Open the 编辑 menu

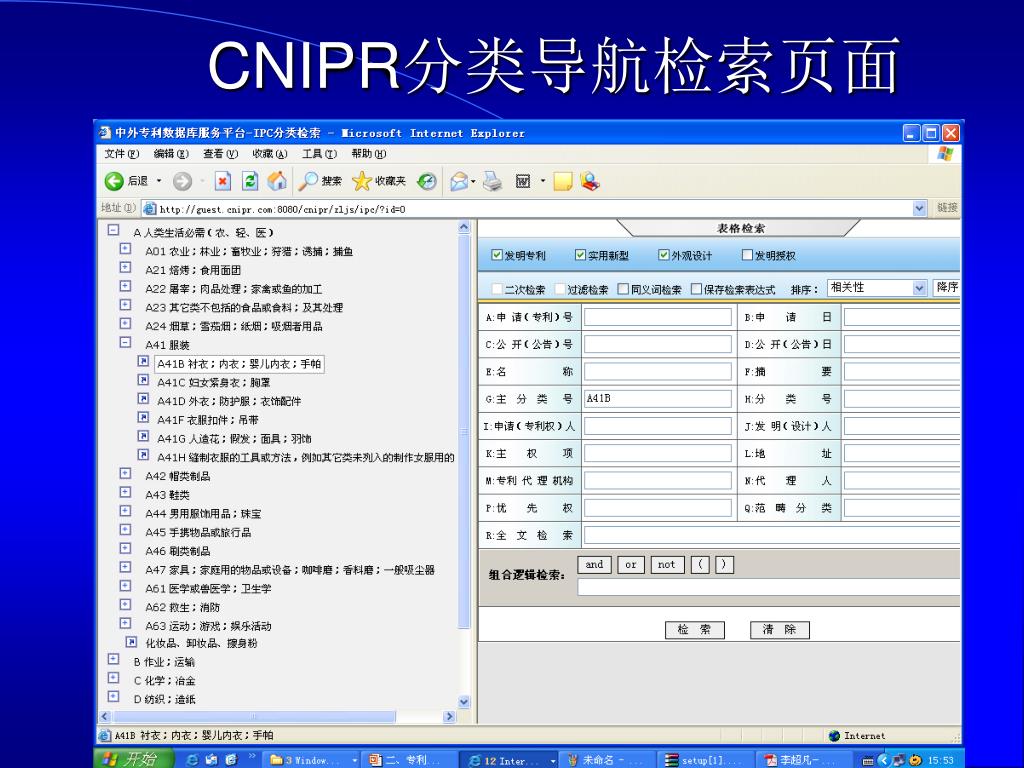[171, 153]
